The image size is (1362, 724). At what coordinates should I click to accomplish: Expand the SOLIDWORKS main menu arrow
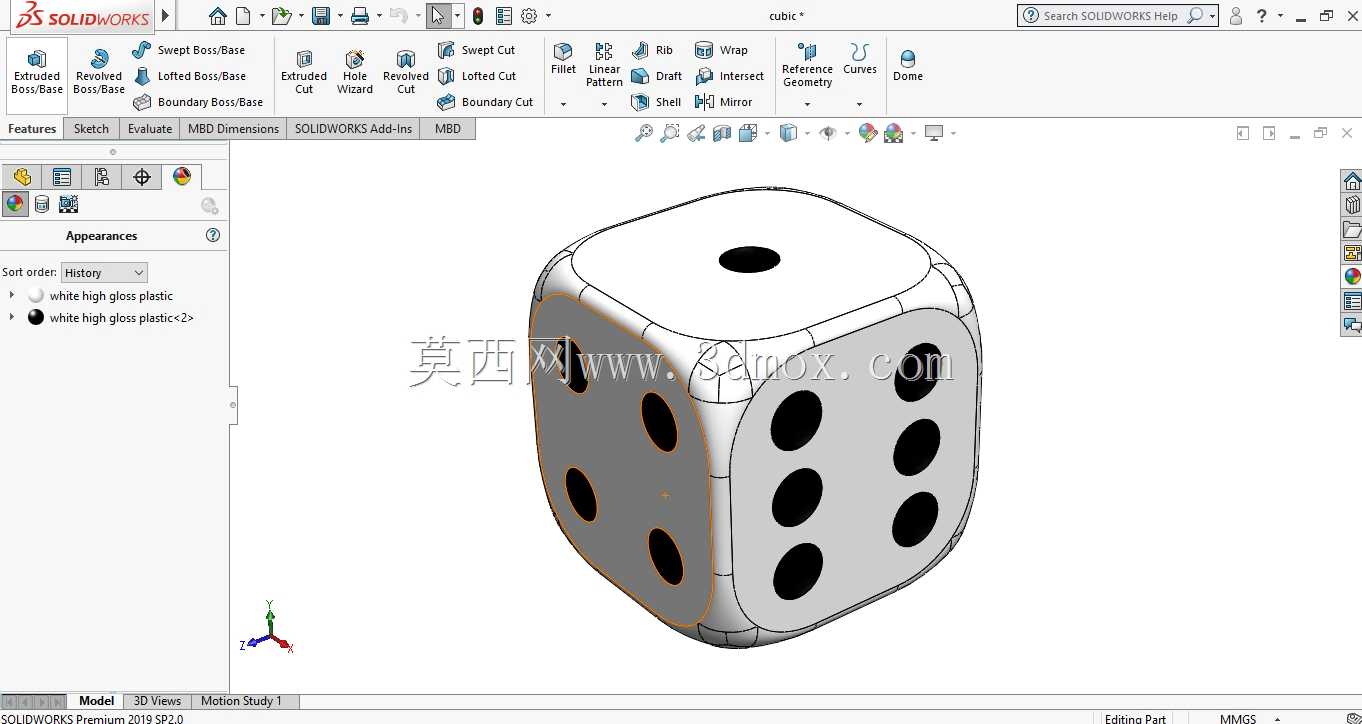pyautogui.click(x=166, y=16)
